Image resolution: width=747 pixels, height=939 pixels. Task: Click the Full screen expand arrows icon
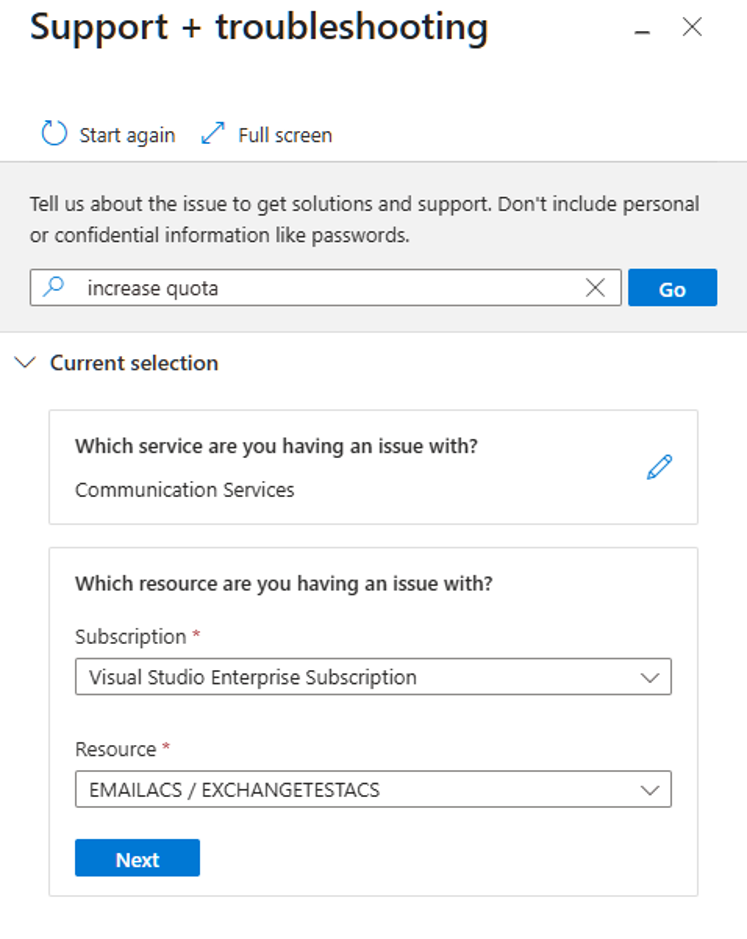(213, 134)
